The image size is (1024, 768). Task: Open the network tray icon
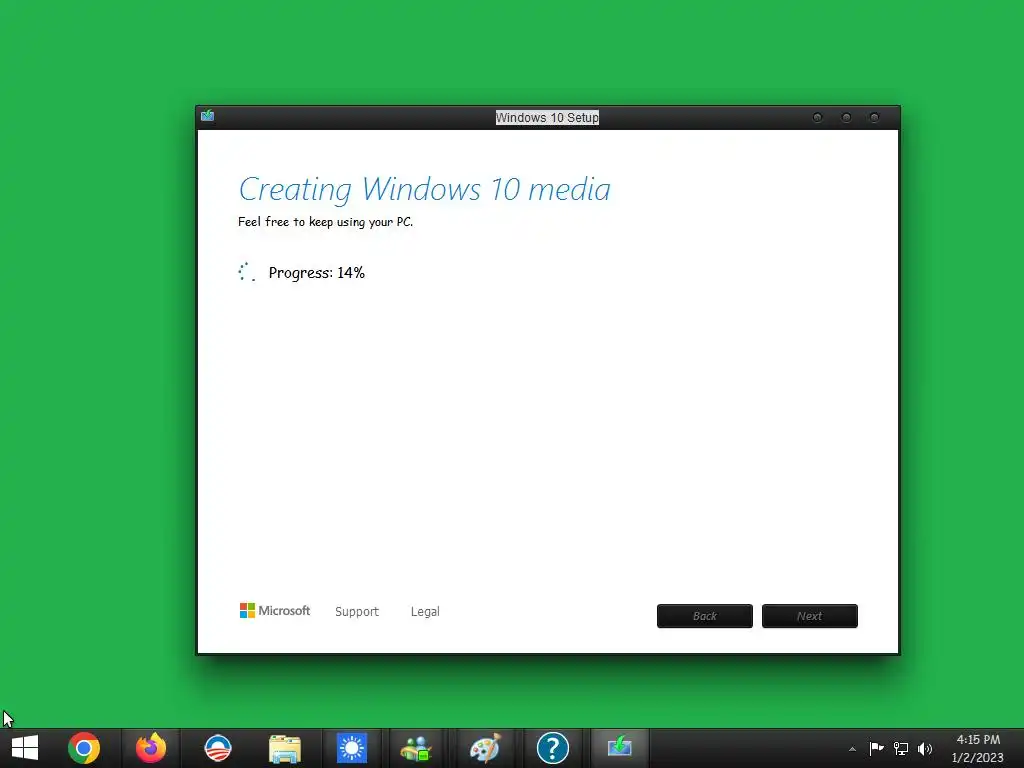click(901, 748)
